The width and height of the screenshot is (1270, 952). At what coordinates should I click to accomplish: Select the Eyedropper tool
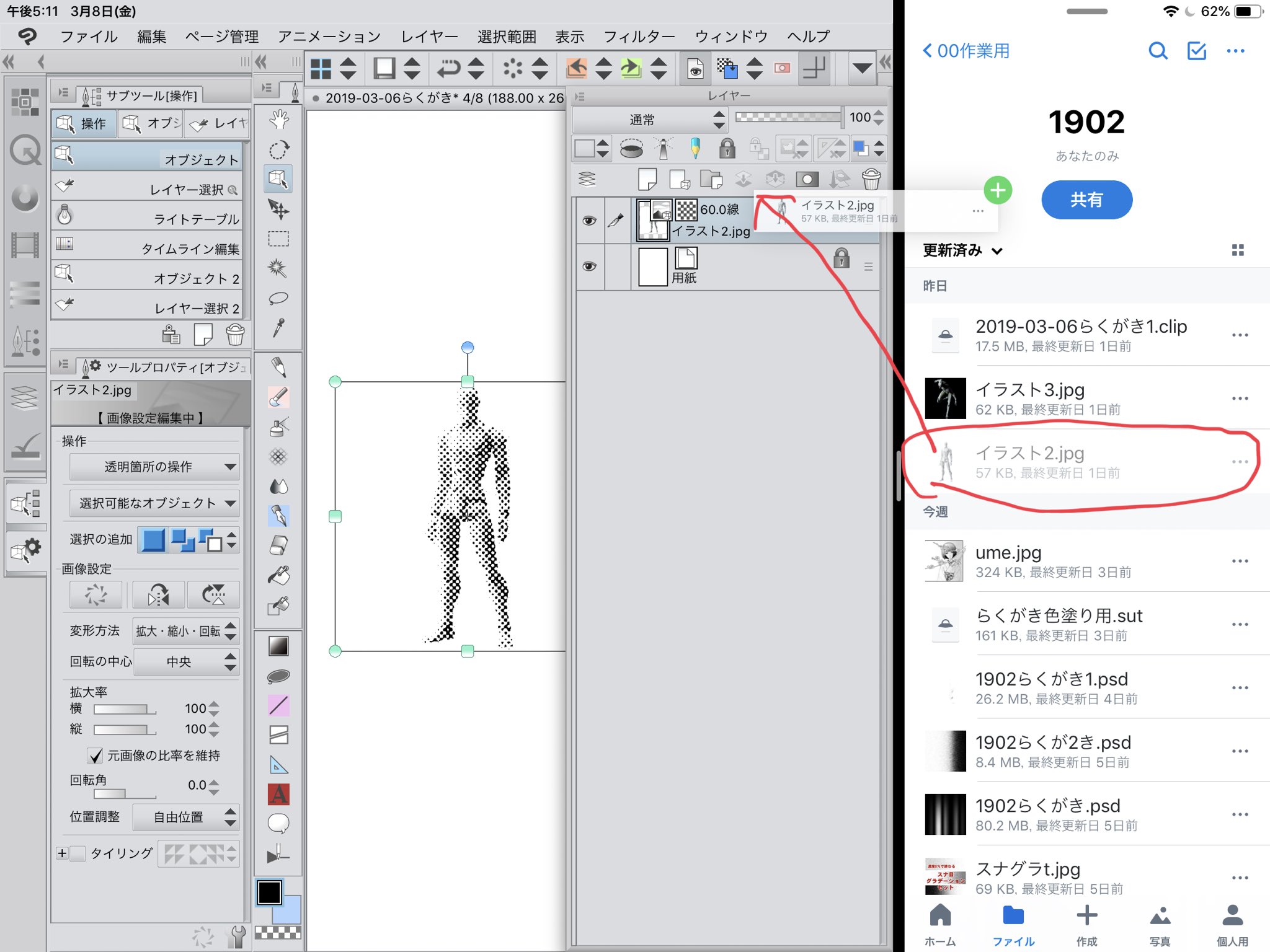click(278, 328)
